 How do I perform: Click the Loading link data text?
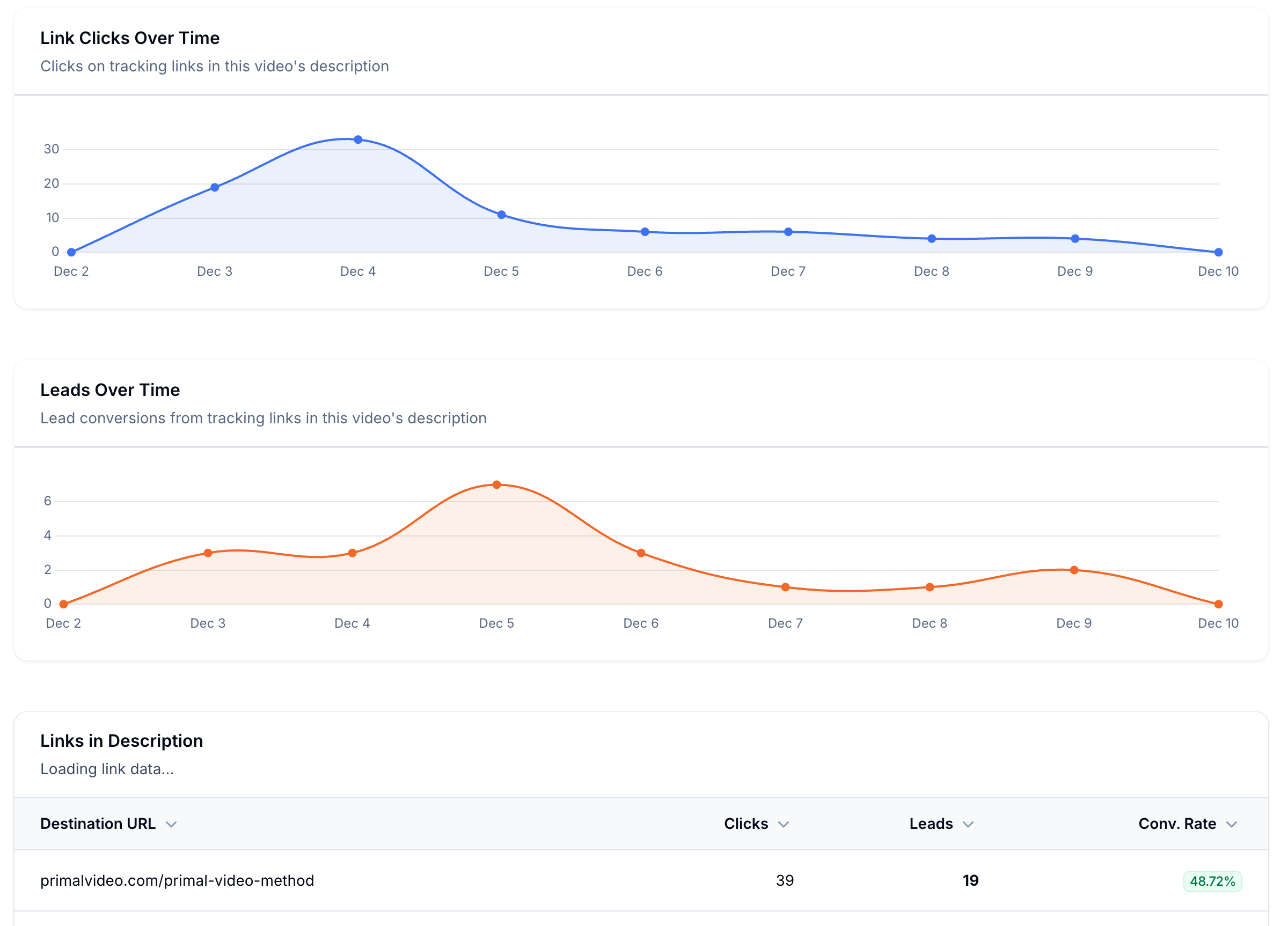(107, 769)
